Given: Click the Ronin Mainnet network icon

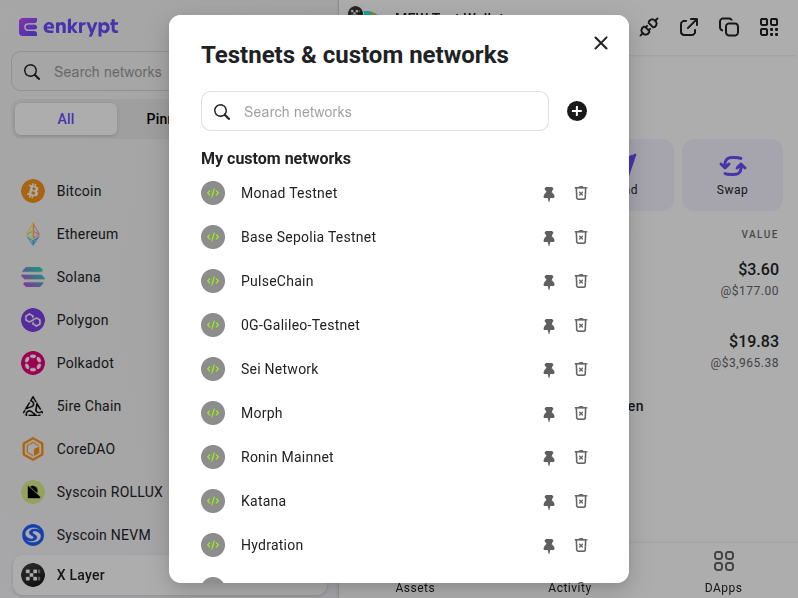Looking at the screenshot, I should coord(213,458).
